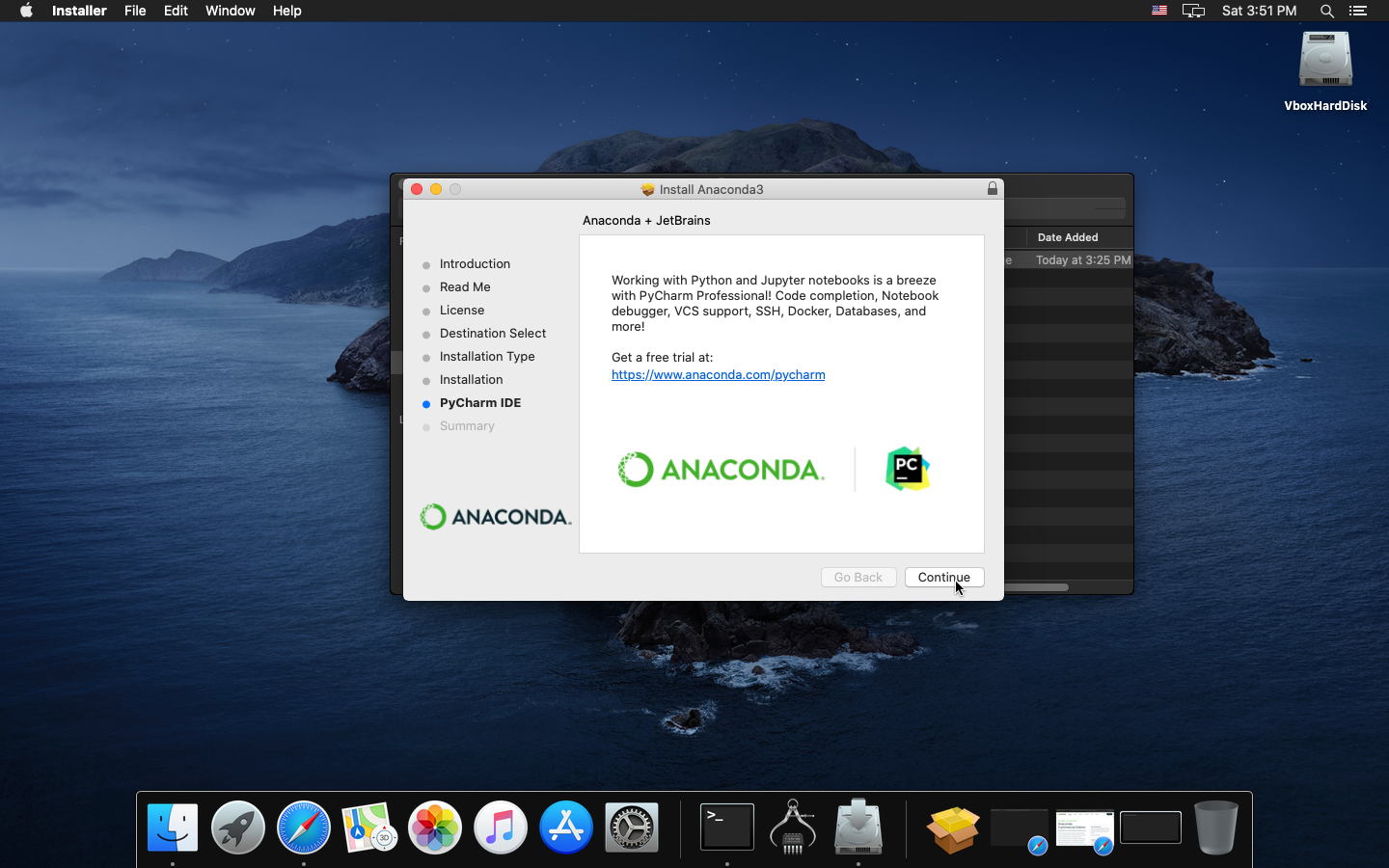The image size is (1389, 868).
Task: Restore the white minimized Safari page in Dock
Action: coord(1085,829)
